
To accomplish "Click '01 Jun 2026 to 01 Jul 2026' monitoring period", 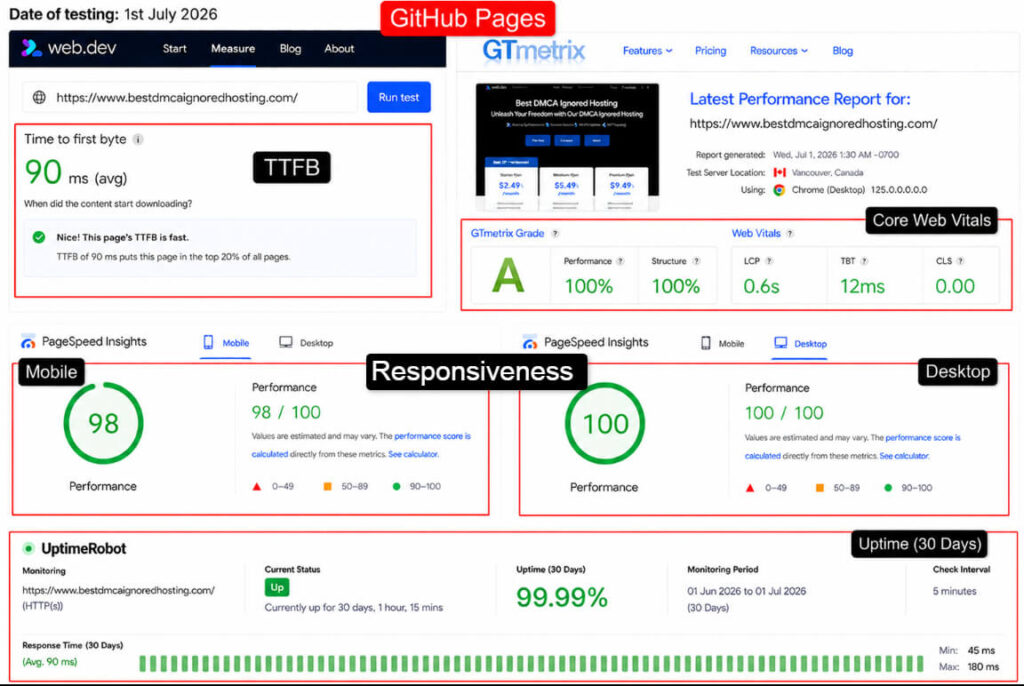I will coord(746,591).
